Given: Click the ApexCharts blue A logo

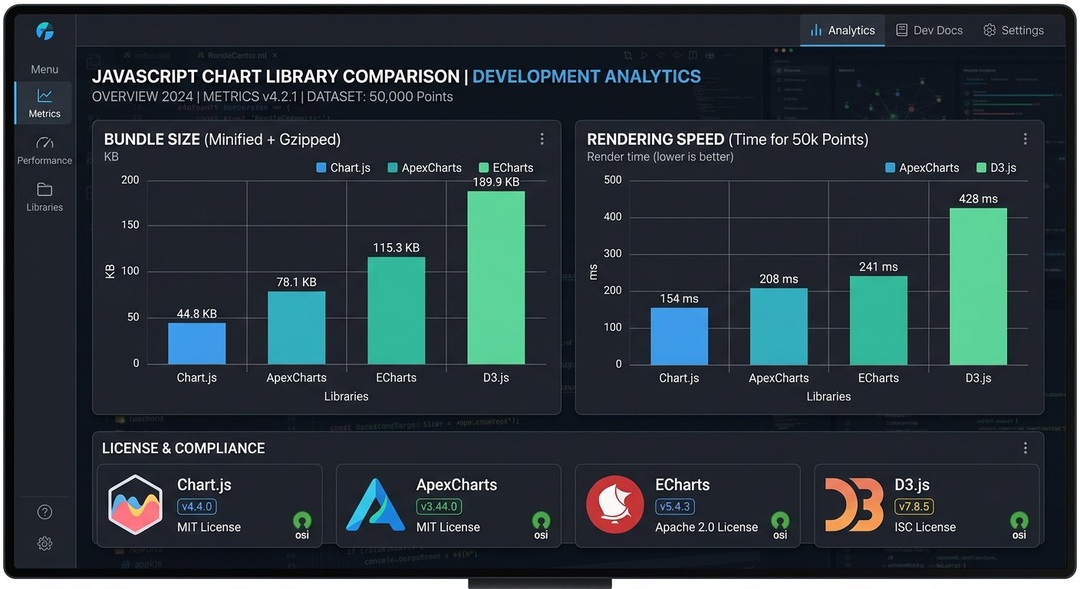Looking at the screenshot, I should tap(375, 505).
